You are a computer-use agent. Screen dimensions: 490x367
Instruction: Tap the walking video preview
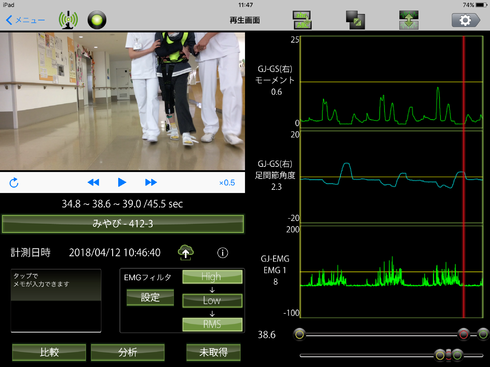click(122, 101)
